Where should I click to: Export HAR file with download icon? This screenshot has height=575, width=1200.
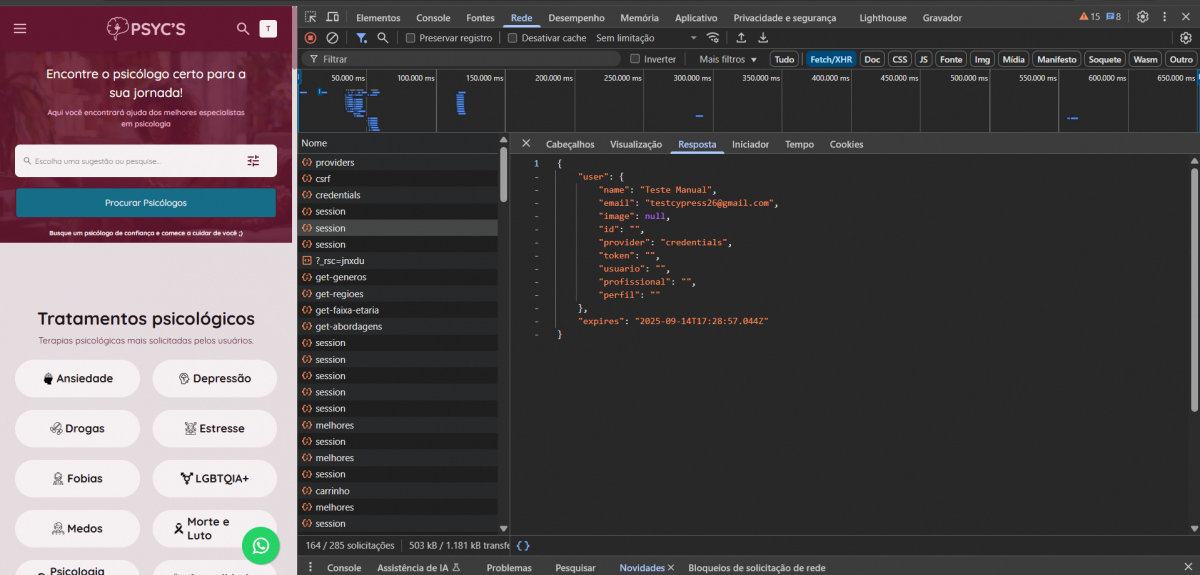(763, 38)
